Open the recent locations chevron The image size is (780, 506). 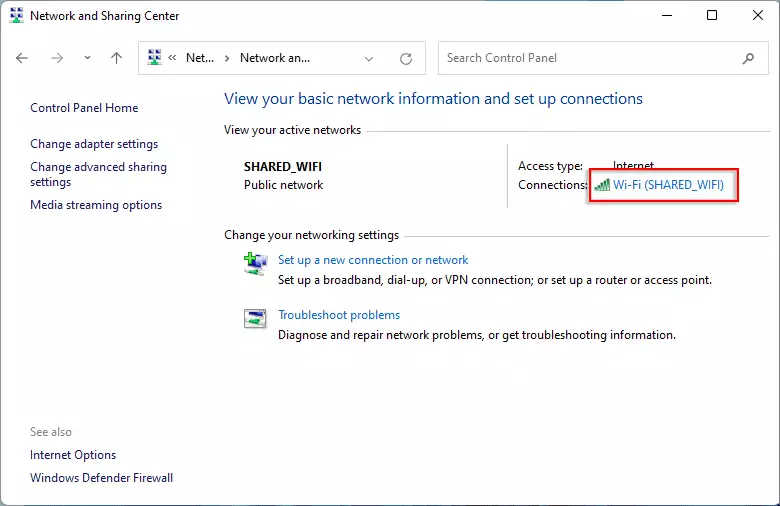tap(88, 58)
